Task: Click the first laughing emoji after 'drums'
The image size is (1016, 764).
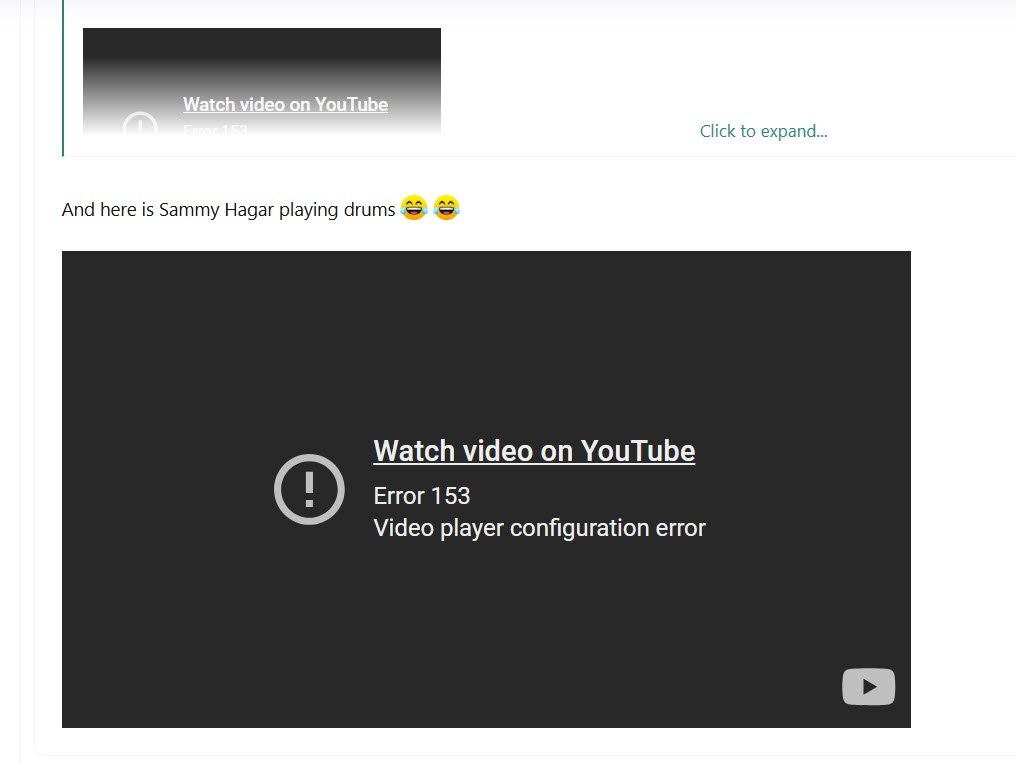Action: [x=413, y=208]
